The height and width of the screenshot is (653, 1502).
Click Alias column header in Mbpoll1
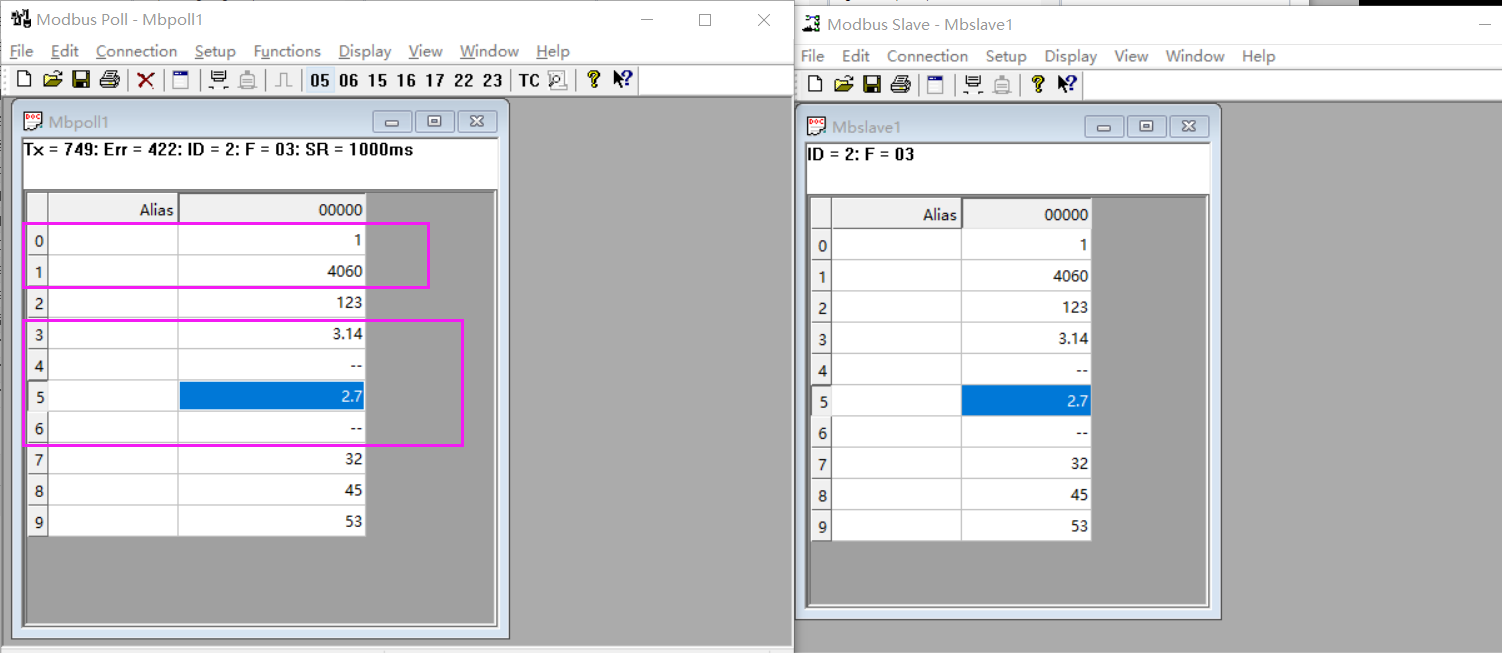113,209
